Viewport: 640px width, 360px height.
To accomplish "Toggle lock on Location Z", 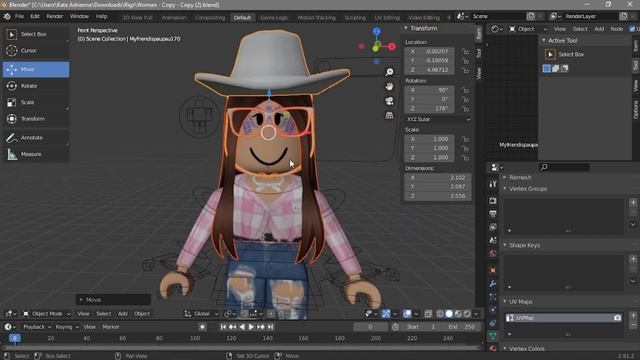I will point(465,70).
